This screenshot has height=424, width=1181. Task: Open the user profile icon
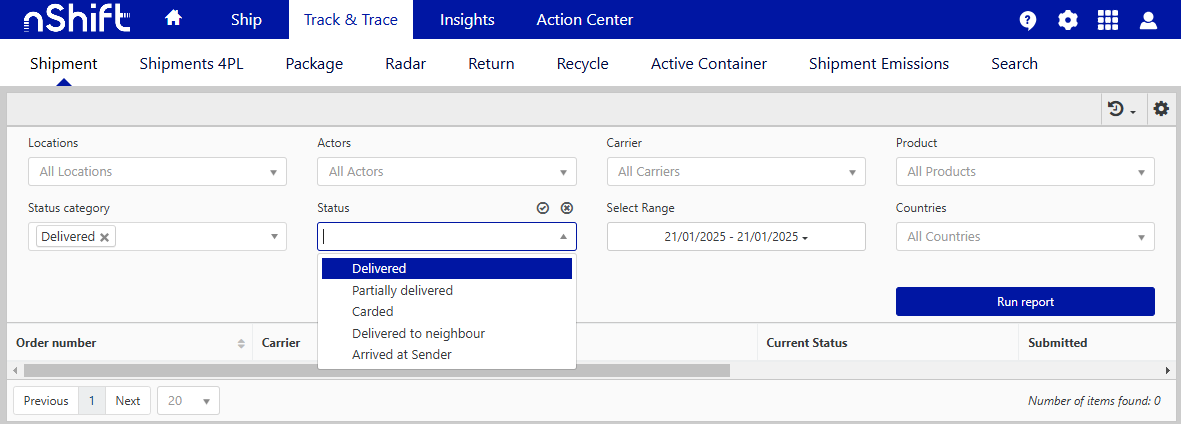[1148, 20]
